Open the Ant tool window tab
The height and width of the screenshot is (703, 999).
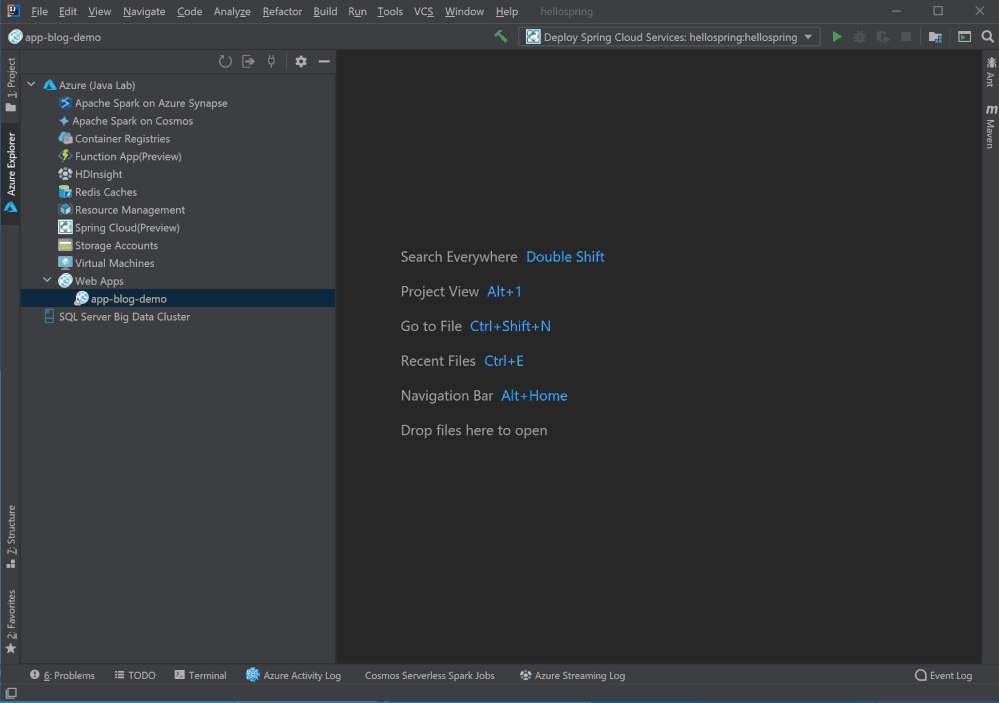(x=990, y=72)
